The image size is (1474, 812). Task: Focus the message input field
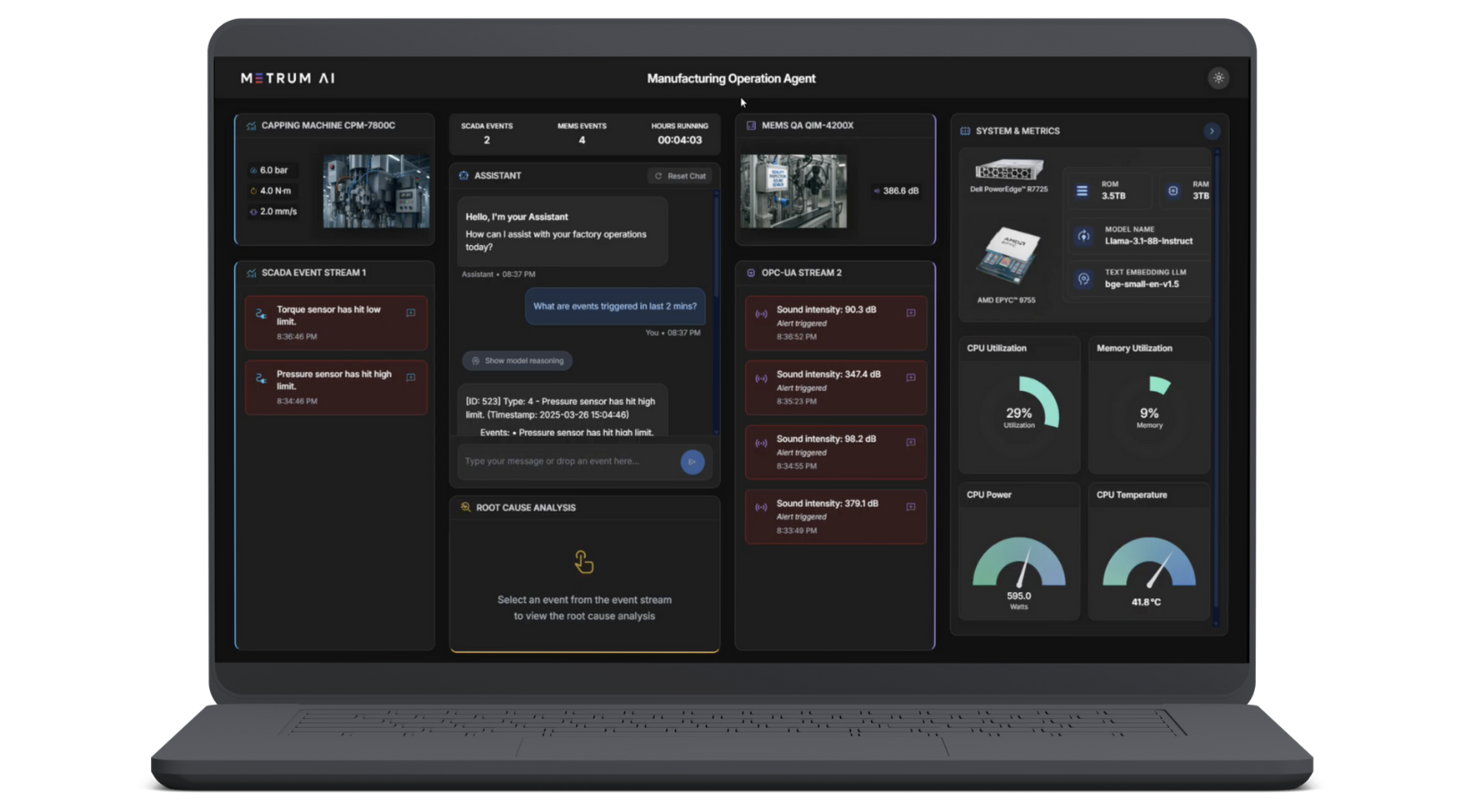click(569, 461)
